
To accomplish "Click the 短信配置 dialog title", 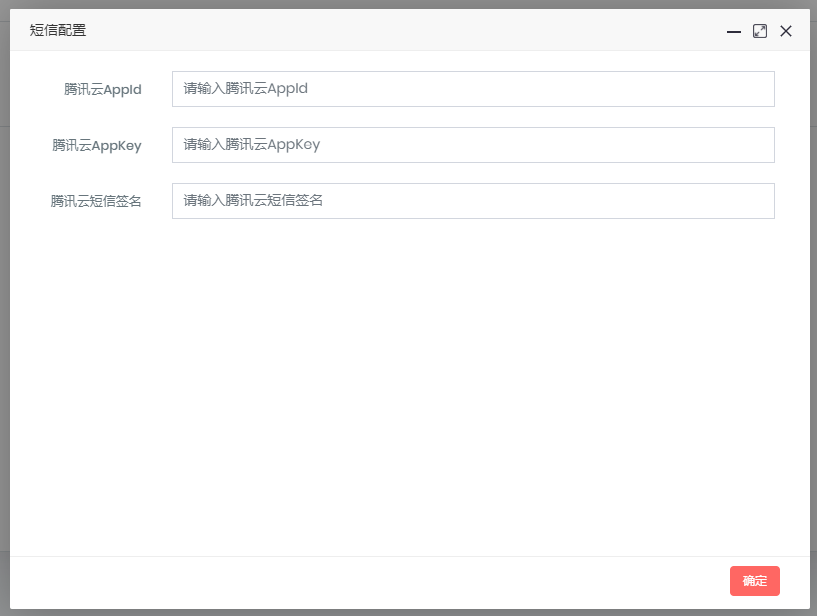I will (x=58, y=30).
